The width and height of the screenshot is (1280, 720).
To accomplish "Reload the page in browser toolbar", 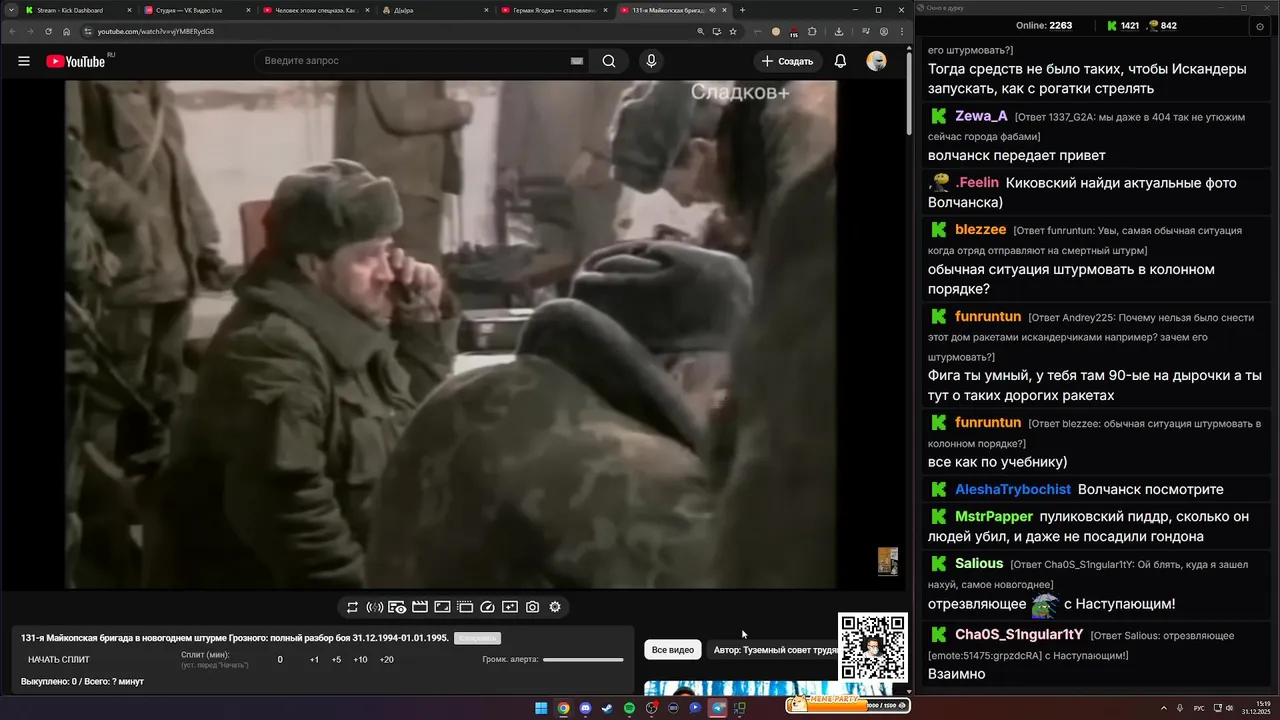I will tap(48, 31).
